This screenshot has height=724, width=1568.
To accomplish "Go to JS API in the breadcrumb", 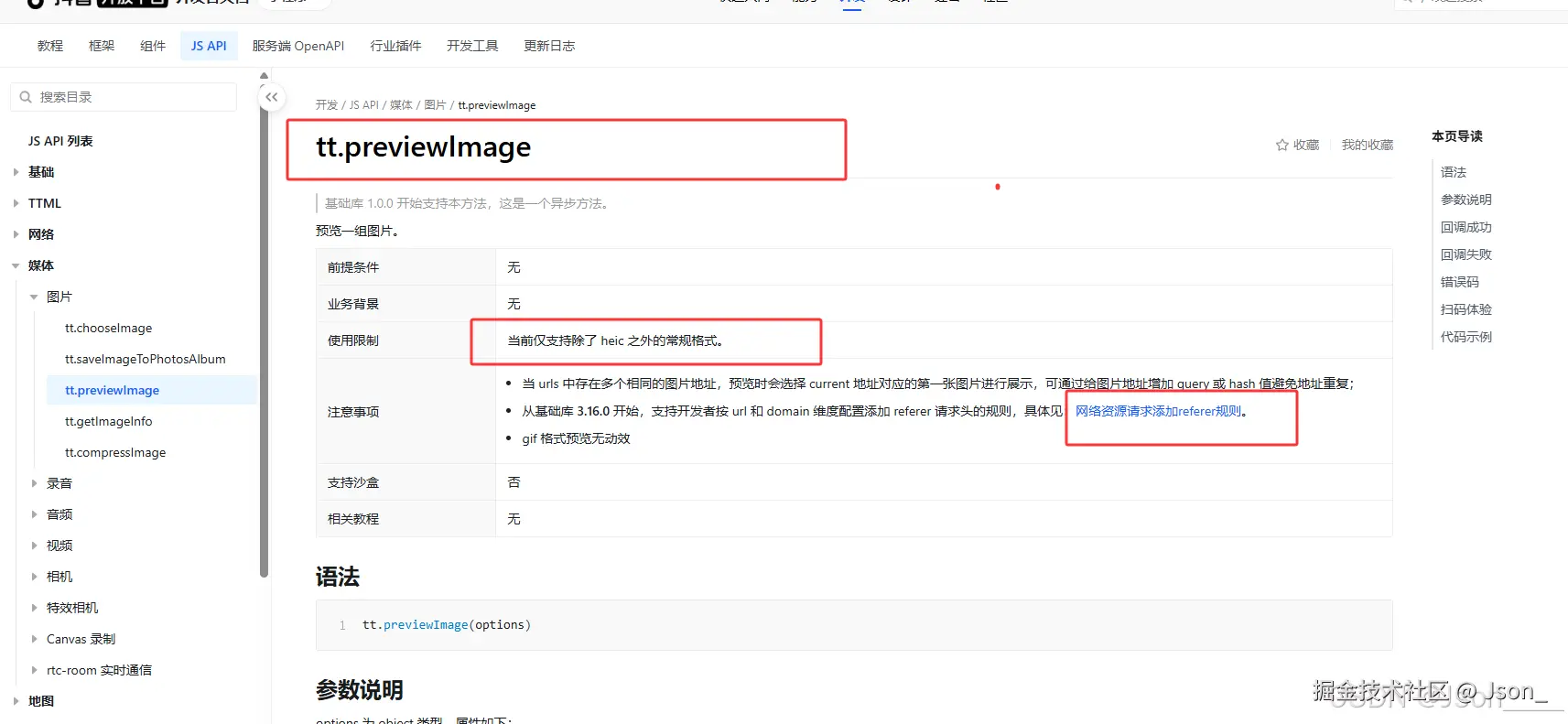I will point(363,105).
